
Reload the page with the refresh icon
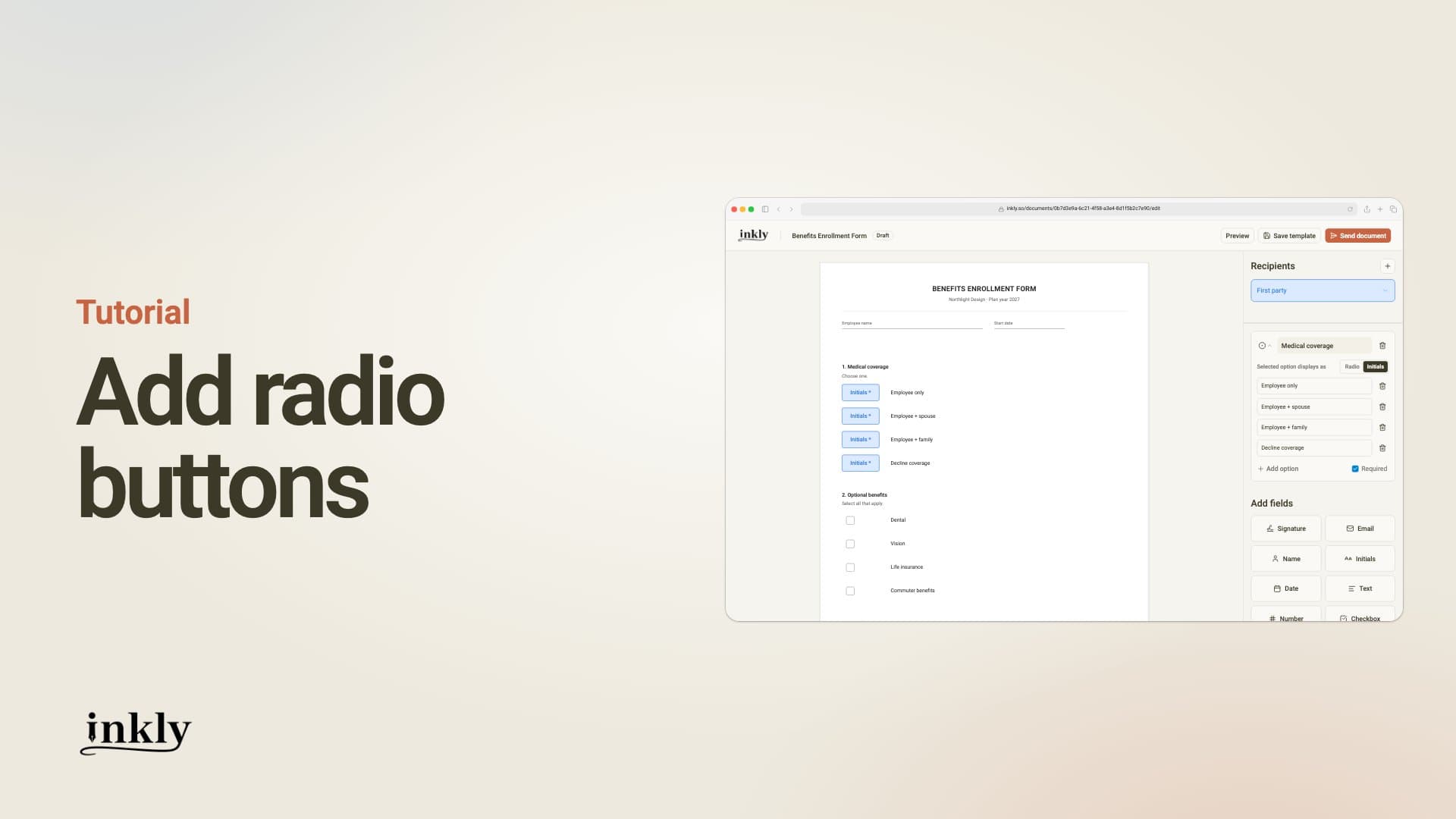point(1350,209)
